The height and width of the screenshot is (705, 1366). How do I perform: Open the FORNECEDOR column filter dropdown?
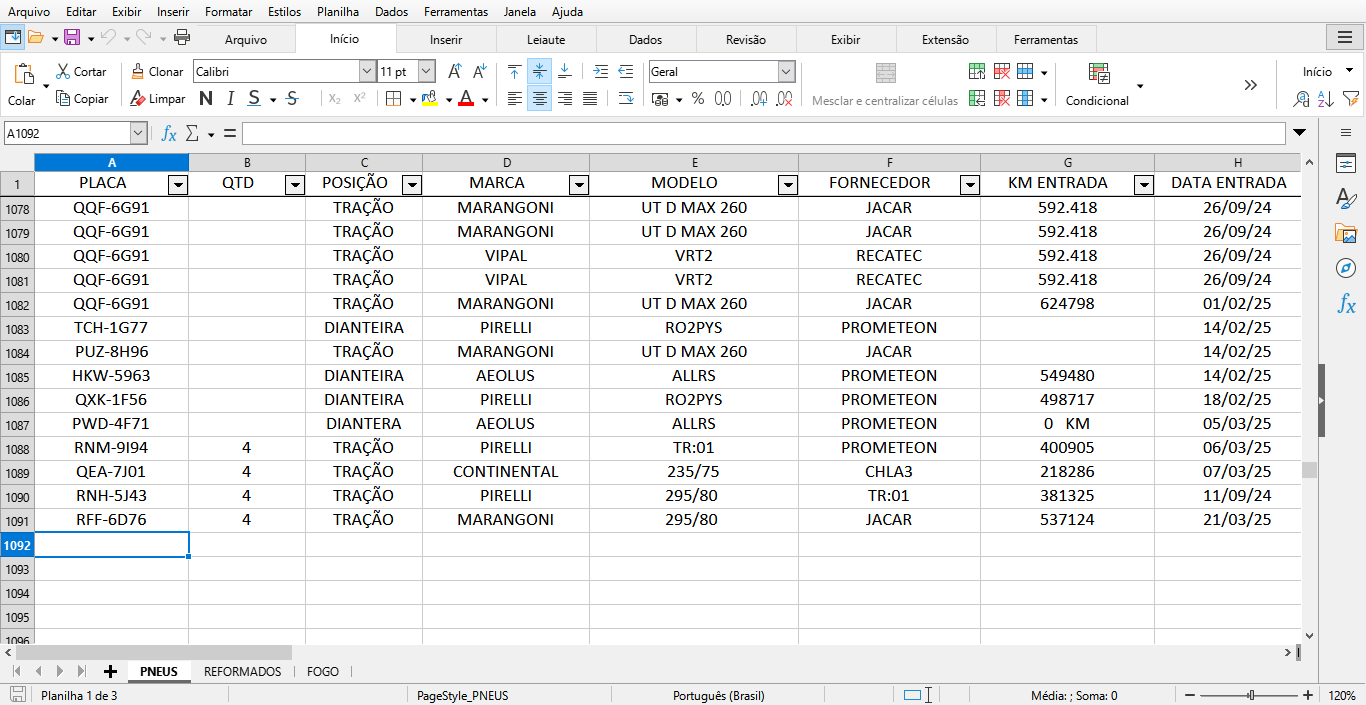(x=969, y=185)
